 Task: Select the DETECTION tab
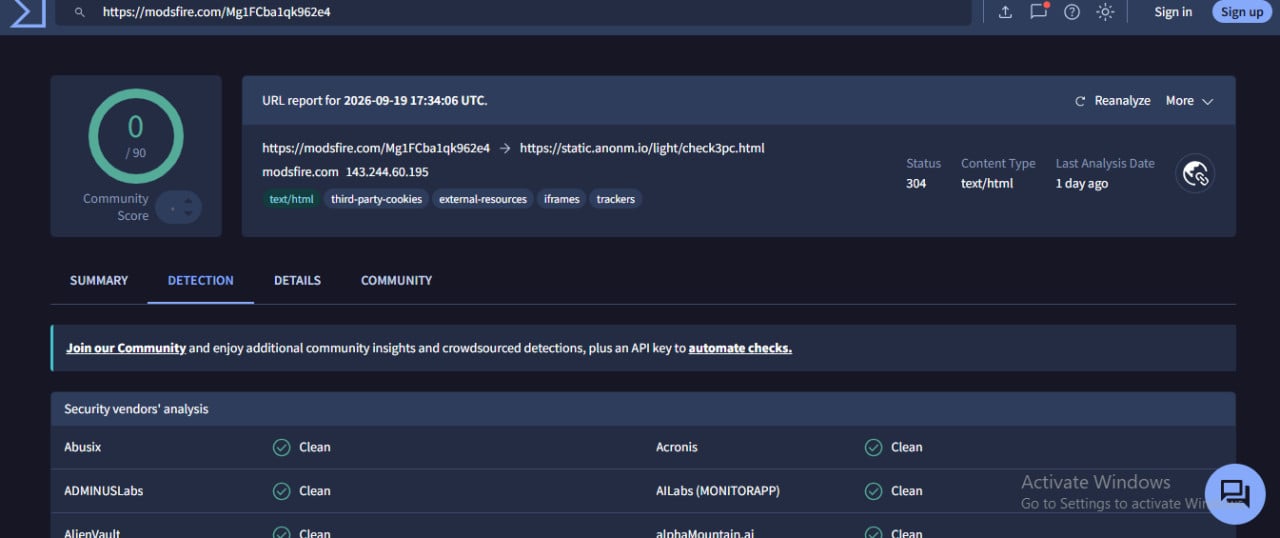tap(201, 281)
